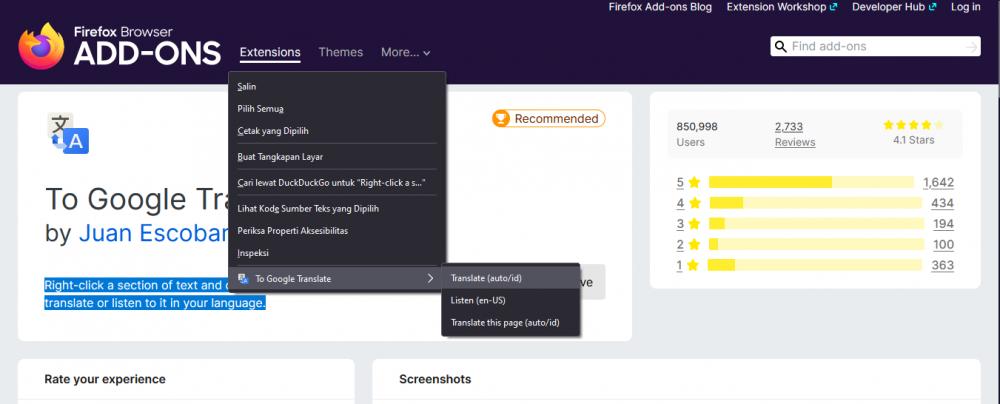Image resolution: width=1000 pixels, height=404 pixels.
Task: Expand the More... dropdown
Action: (x=406, y=52)
